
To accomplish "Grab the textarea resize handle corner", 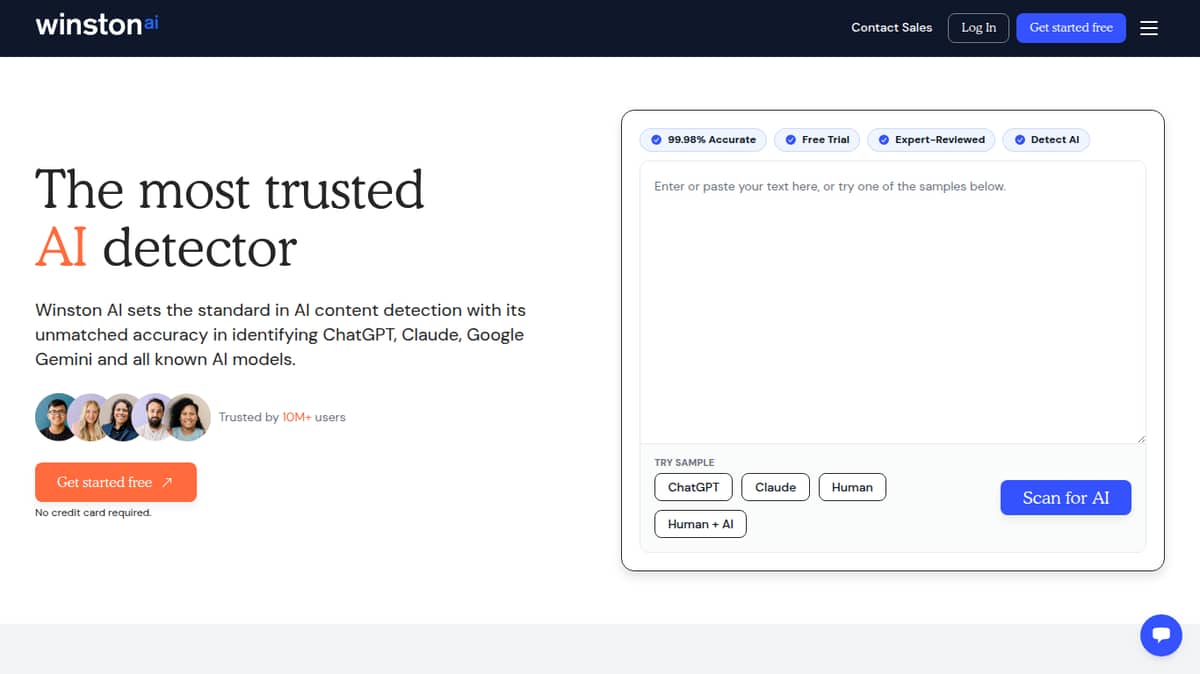I will pos(1141,438).
